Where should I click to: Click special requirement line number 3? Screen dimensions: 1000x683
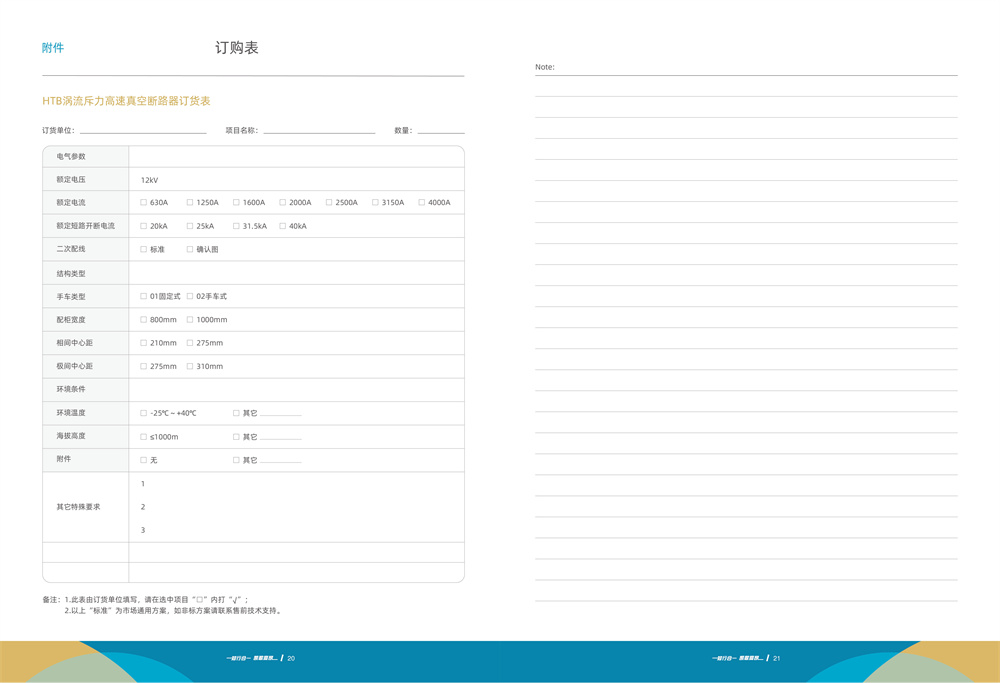143,530
